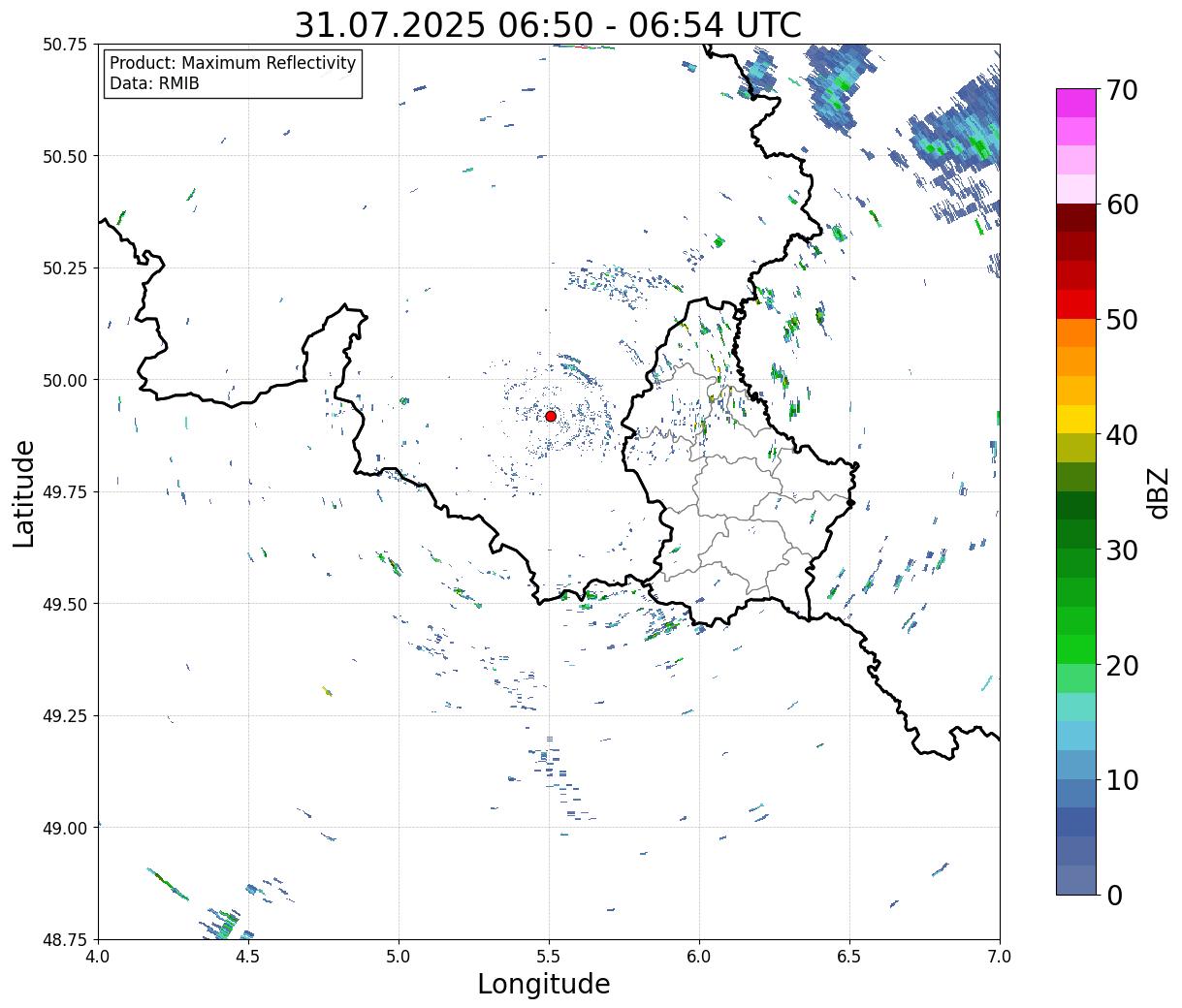The width and height of the screenshot is (1182, 1008).
Task: Click the latitude tick label '50.25'
Action: [x=64, y=268]
